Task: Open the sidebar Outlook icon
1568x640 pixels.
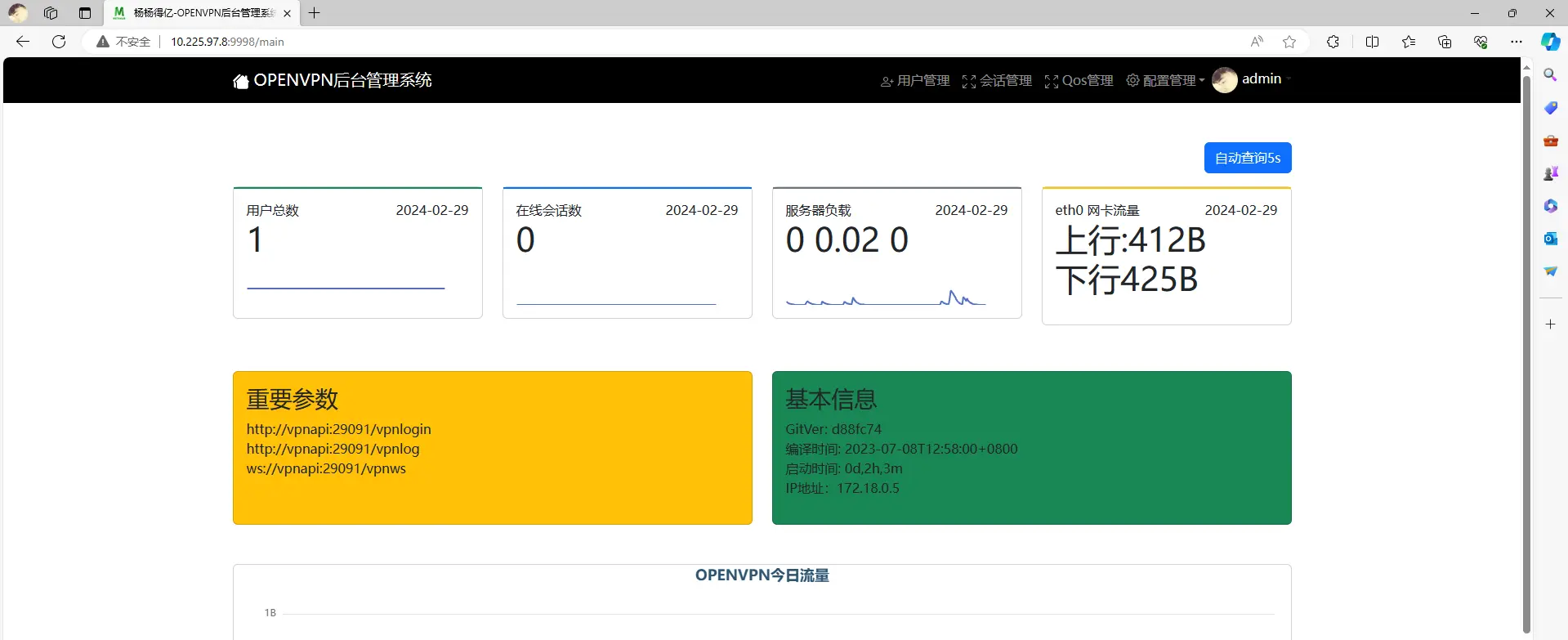Action: point(1550,239)
